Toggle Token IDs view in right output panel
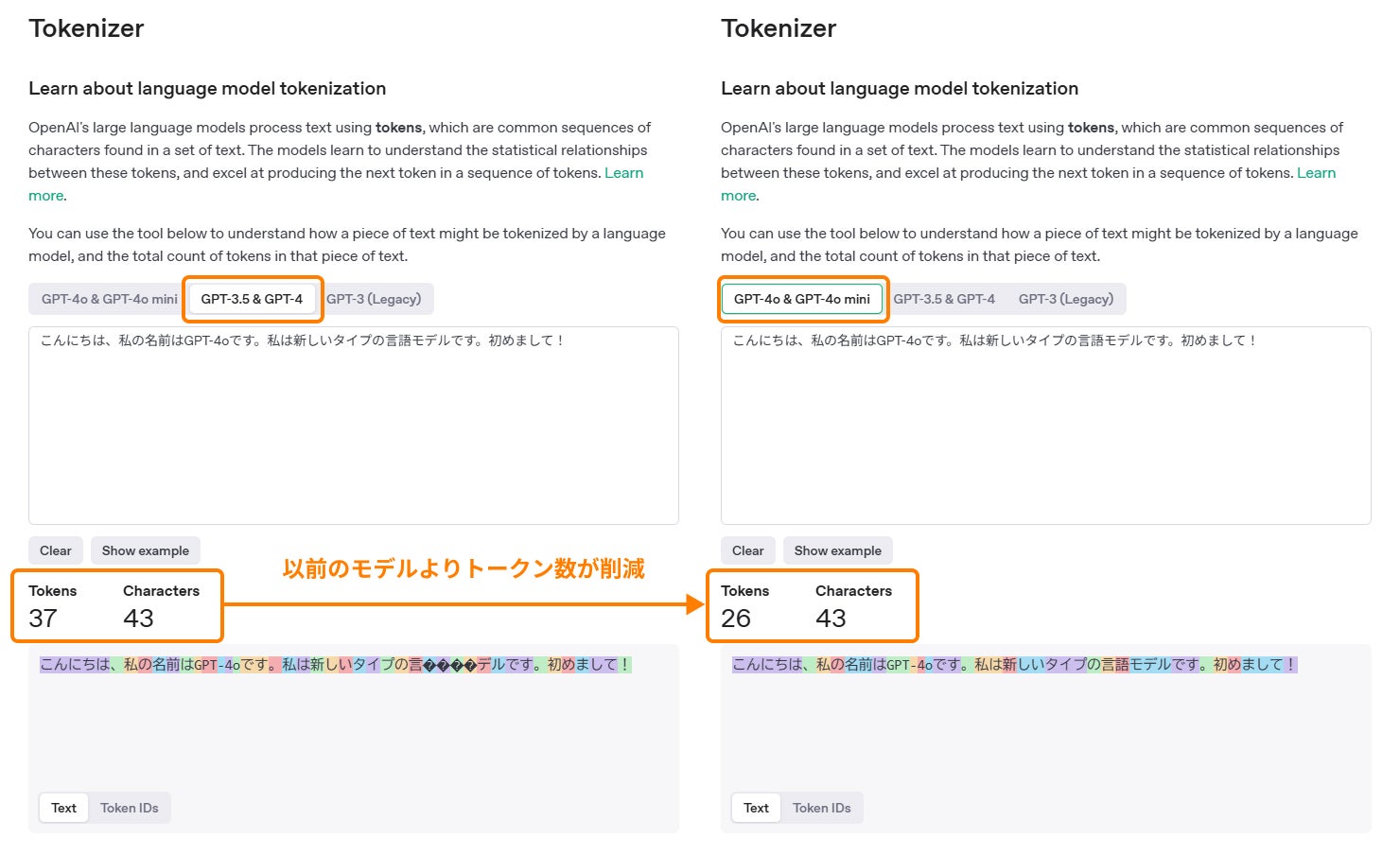This screenshot has height=855, width=1400. (822, 808)
